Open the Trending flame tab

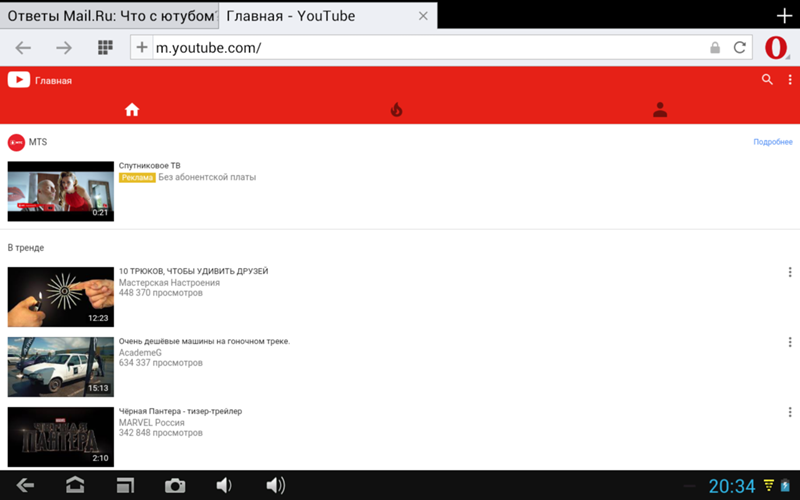[x=396, y=110]
